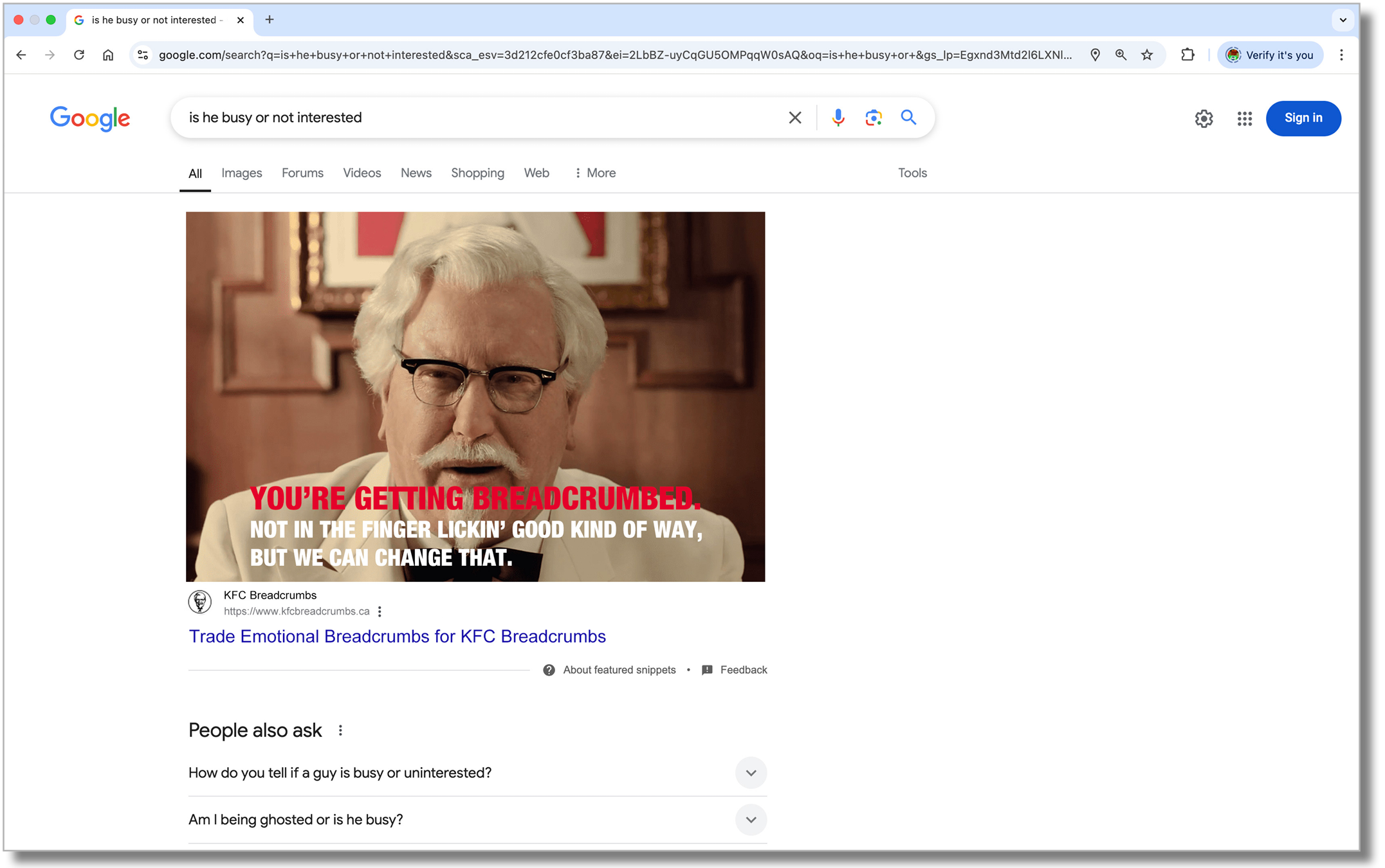Click the blue magnifier search icon
The width and height of the screenshot is (1385, 868).
click(x=908, y=118)
